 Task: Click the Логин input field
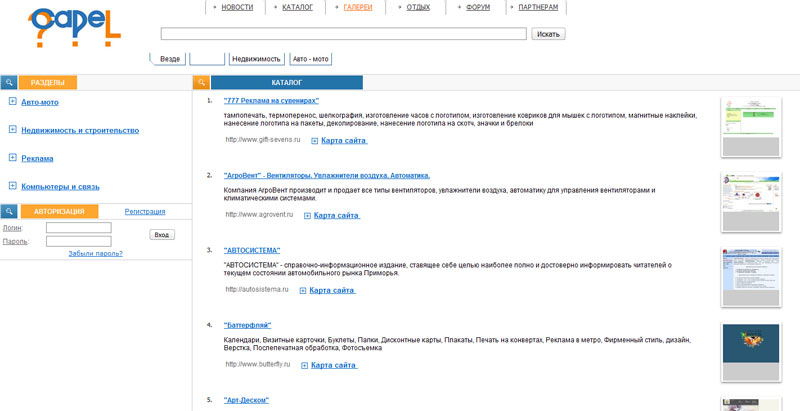click(x=79, y=227)
